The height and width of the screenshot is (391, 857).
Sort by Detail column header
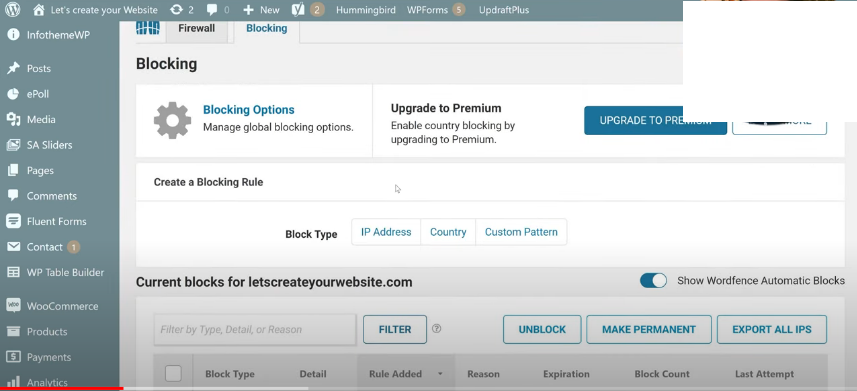pos(313,374)
